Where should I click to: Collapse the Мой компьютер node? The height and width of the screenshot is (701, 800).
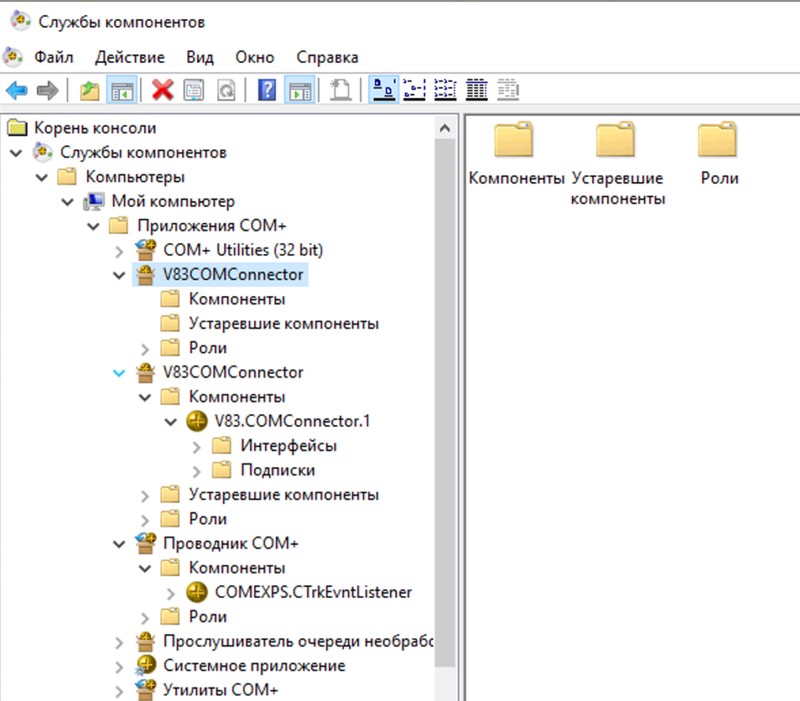pos(68,202)
